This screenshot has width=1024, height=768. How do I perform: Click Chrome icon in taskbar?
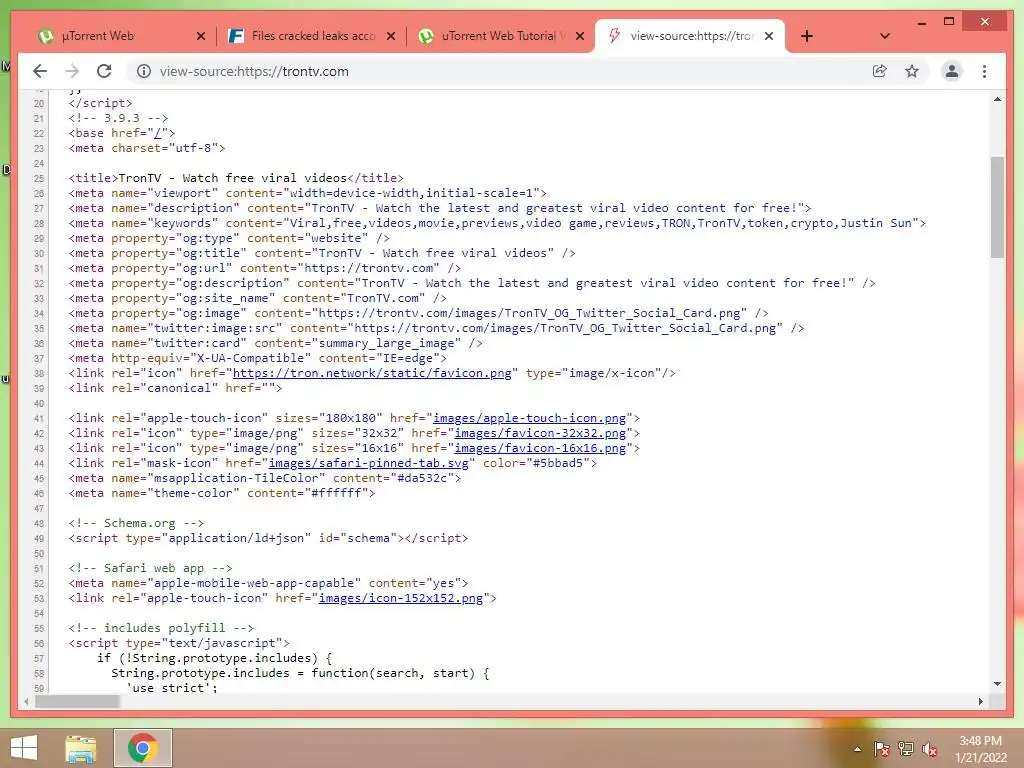point(143,748)
